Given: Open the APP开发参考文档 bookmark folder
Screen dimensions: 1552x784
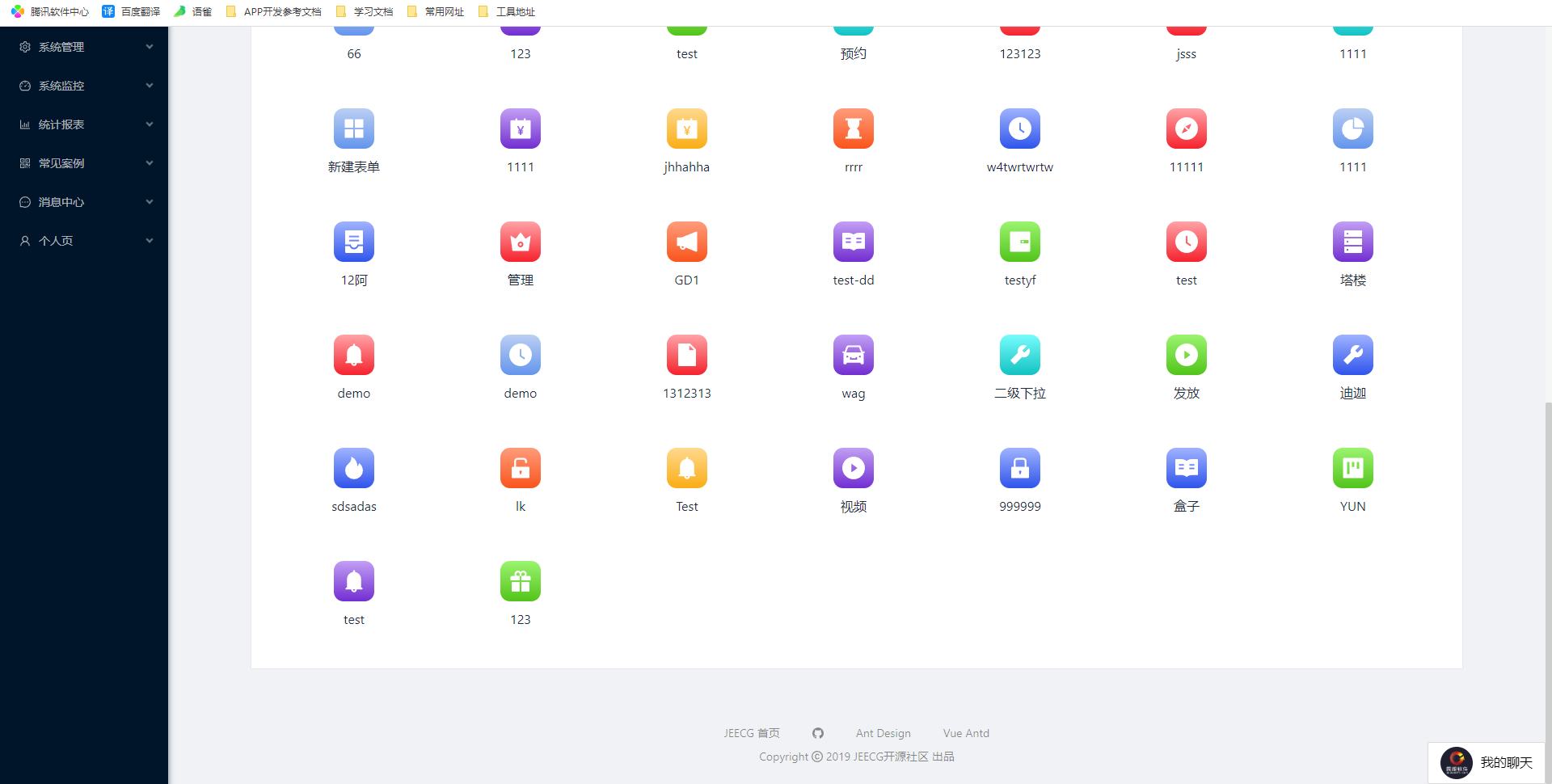Looking at the screenshot, I should pyautogui.click(x=273, y=11).
